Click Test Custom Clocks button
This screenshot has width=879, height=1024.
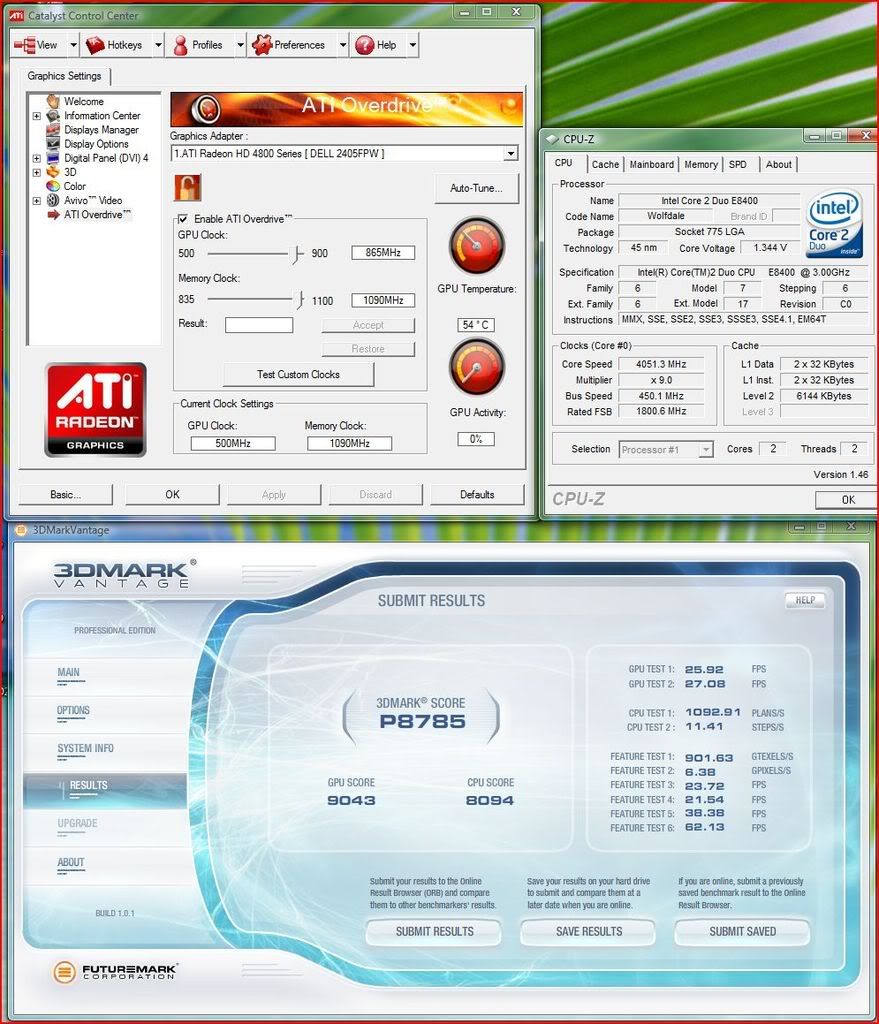pos(298,374)
